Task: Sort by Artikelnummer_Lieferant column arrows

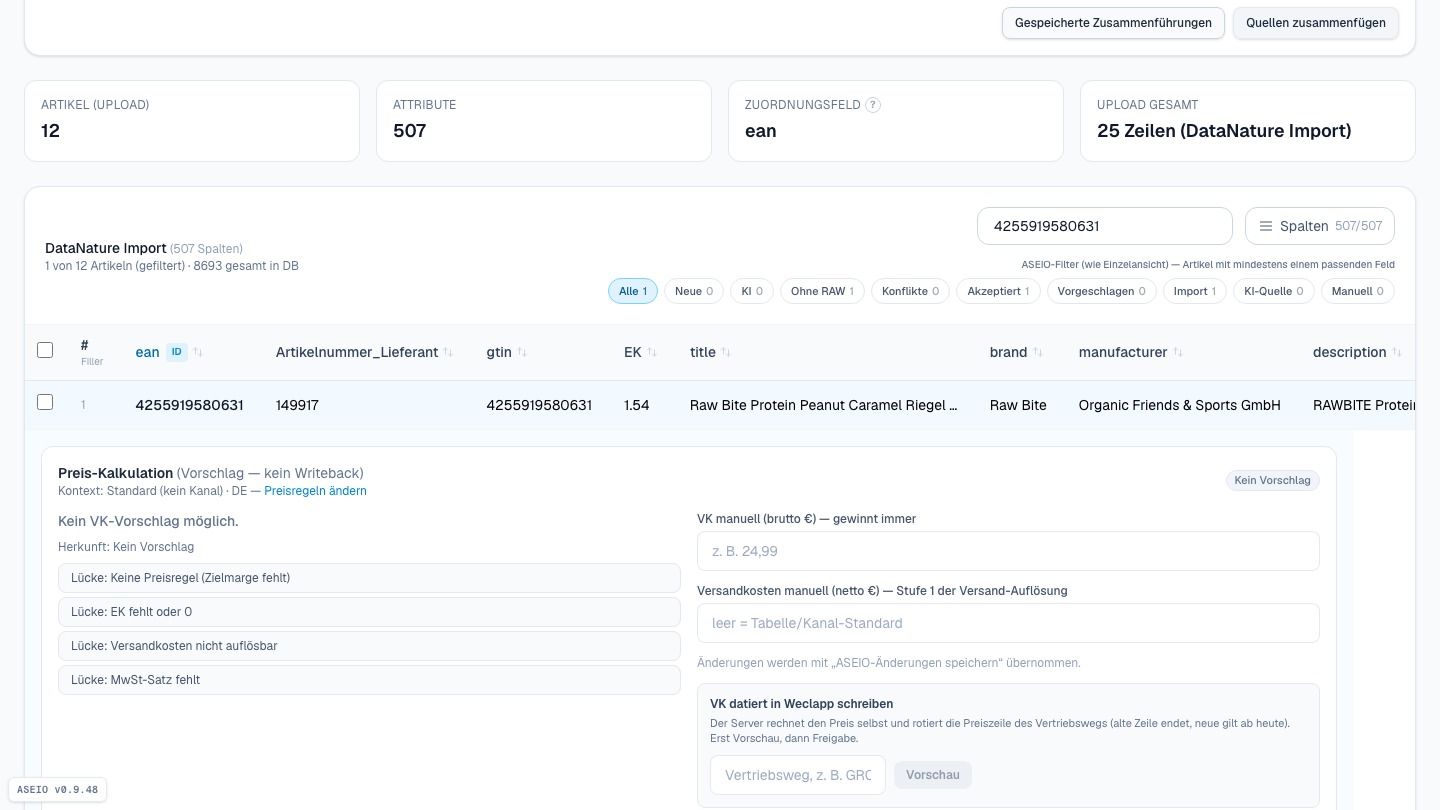Action: (448, 352)
